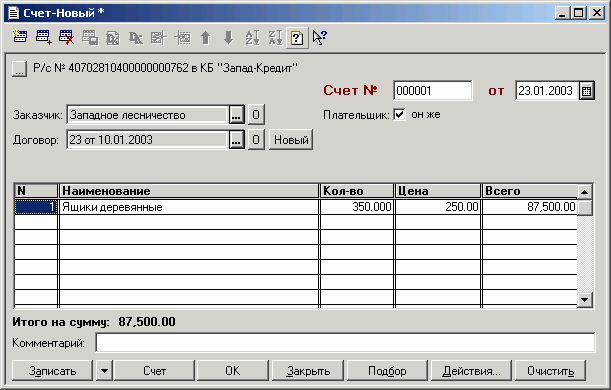Click the Новый contract button

coord(291,139)
